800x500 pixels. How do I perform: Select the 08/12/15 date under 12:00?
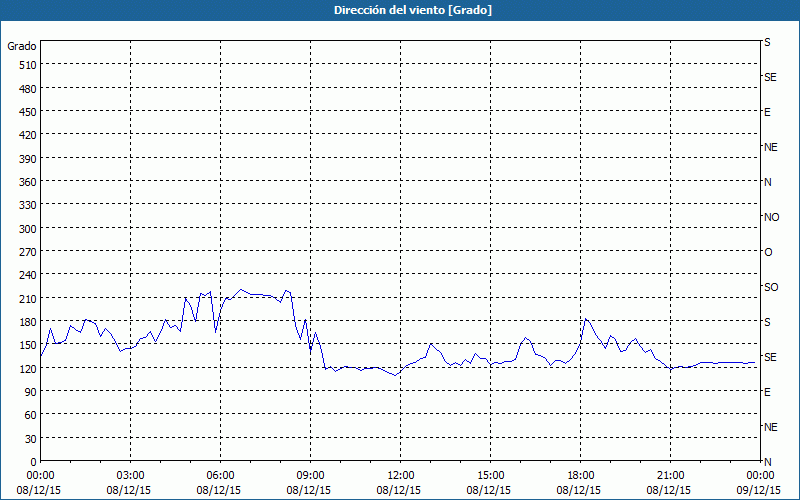point(399,490)
